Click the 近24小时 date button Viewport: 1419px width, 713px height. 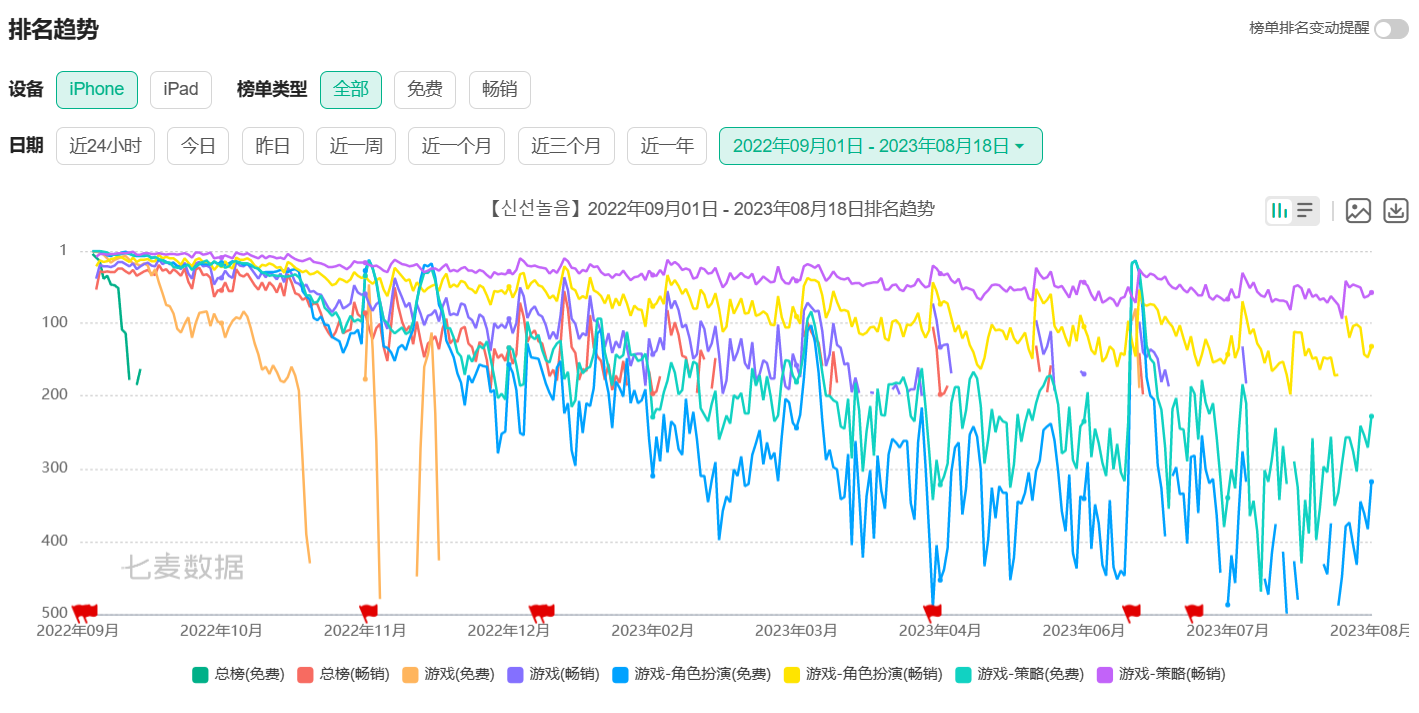coord(105,146)
